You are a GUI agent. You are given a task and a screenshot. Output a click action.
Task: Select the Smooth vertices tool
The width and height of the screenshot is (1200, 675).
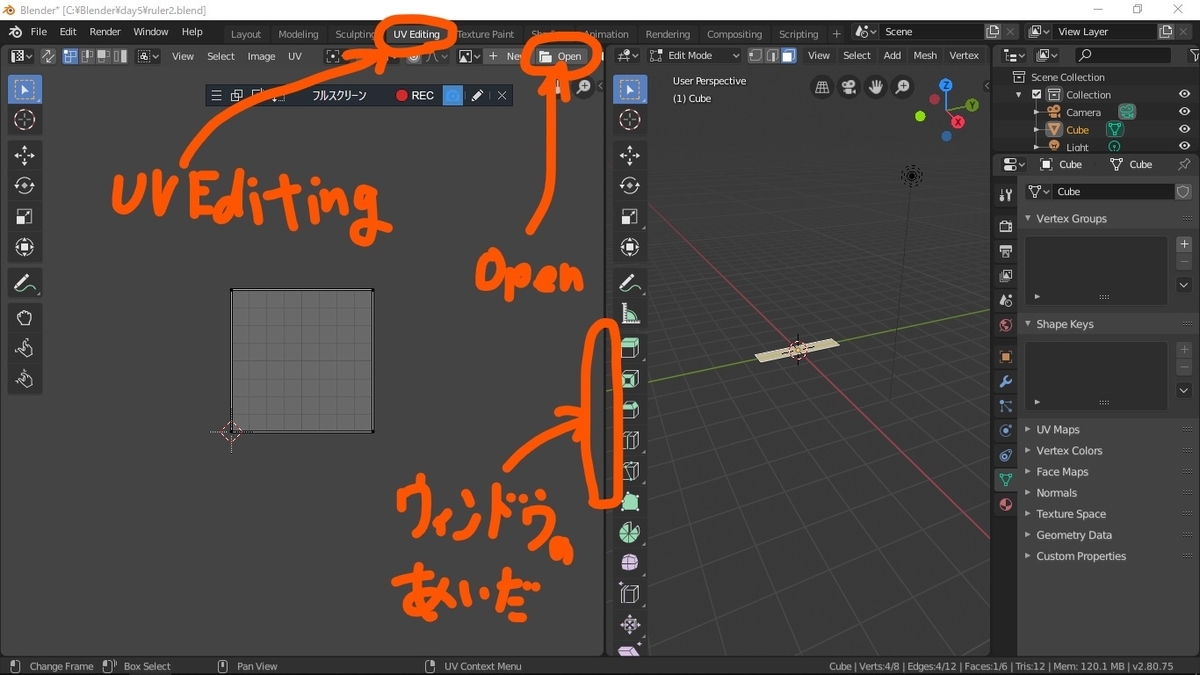click(630, 563)
